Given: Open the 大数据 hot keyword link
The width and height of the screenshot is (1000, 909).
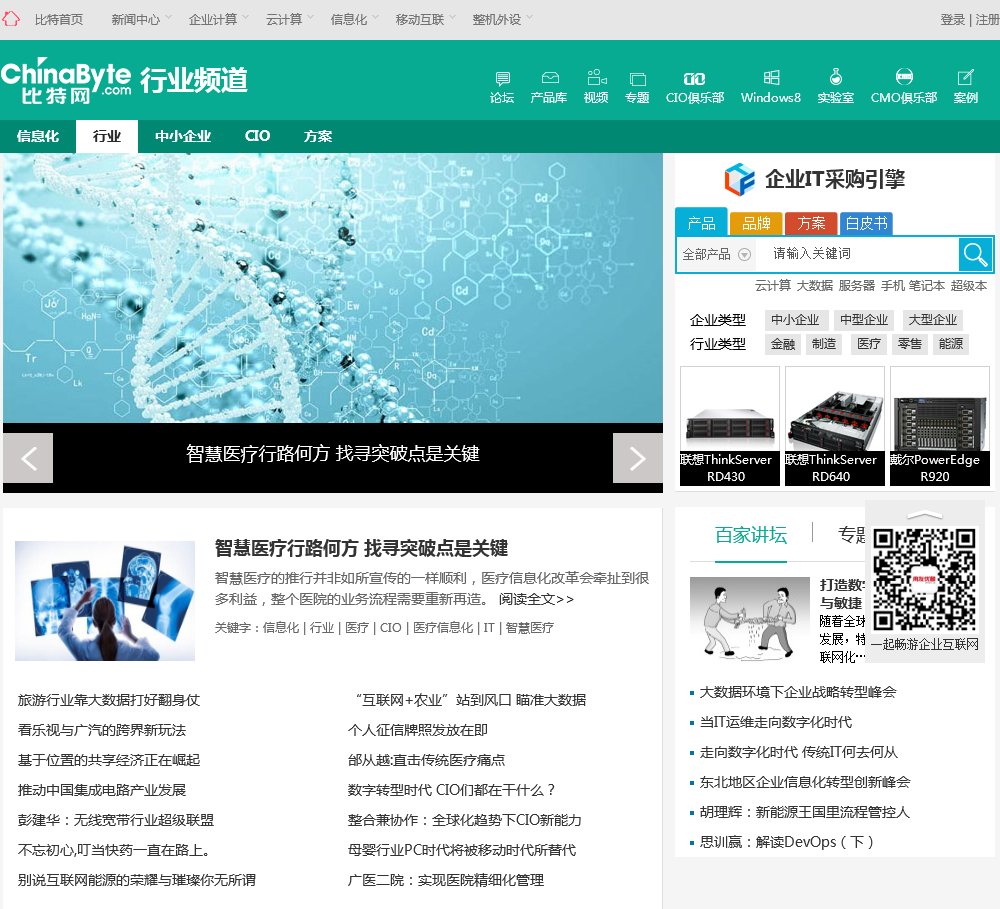Looking at the screenshot, I should 814,285.
